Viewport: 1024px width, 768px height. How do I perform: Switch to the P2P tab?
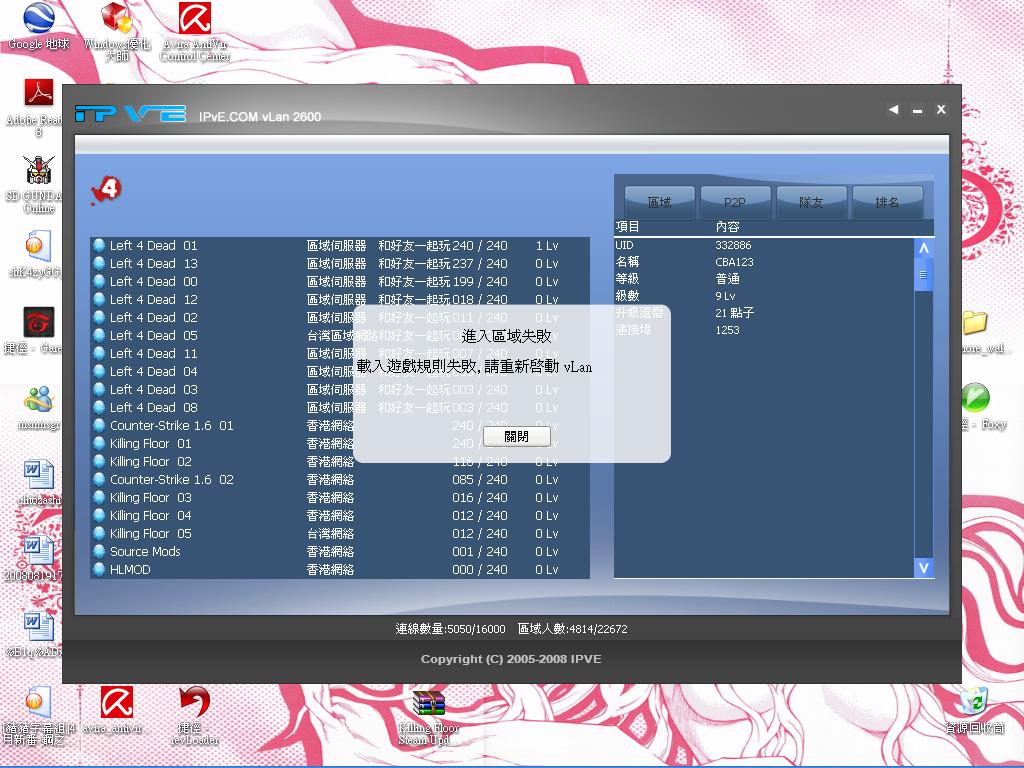coord(734,200)
